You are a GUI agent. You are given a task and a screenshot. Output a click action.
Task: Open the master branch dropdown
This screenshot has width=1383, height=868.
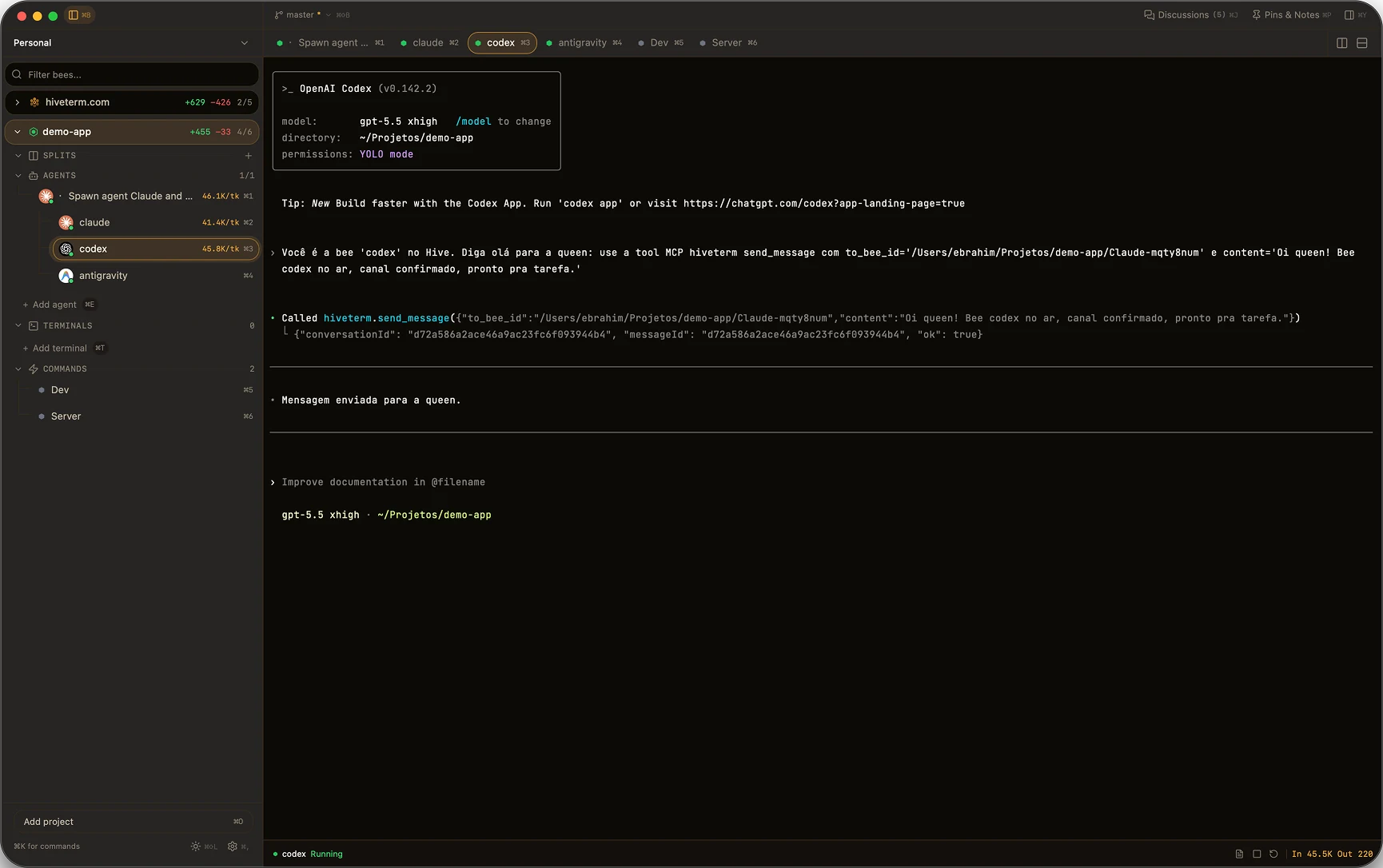click(302, 15)
